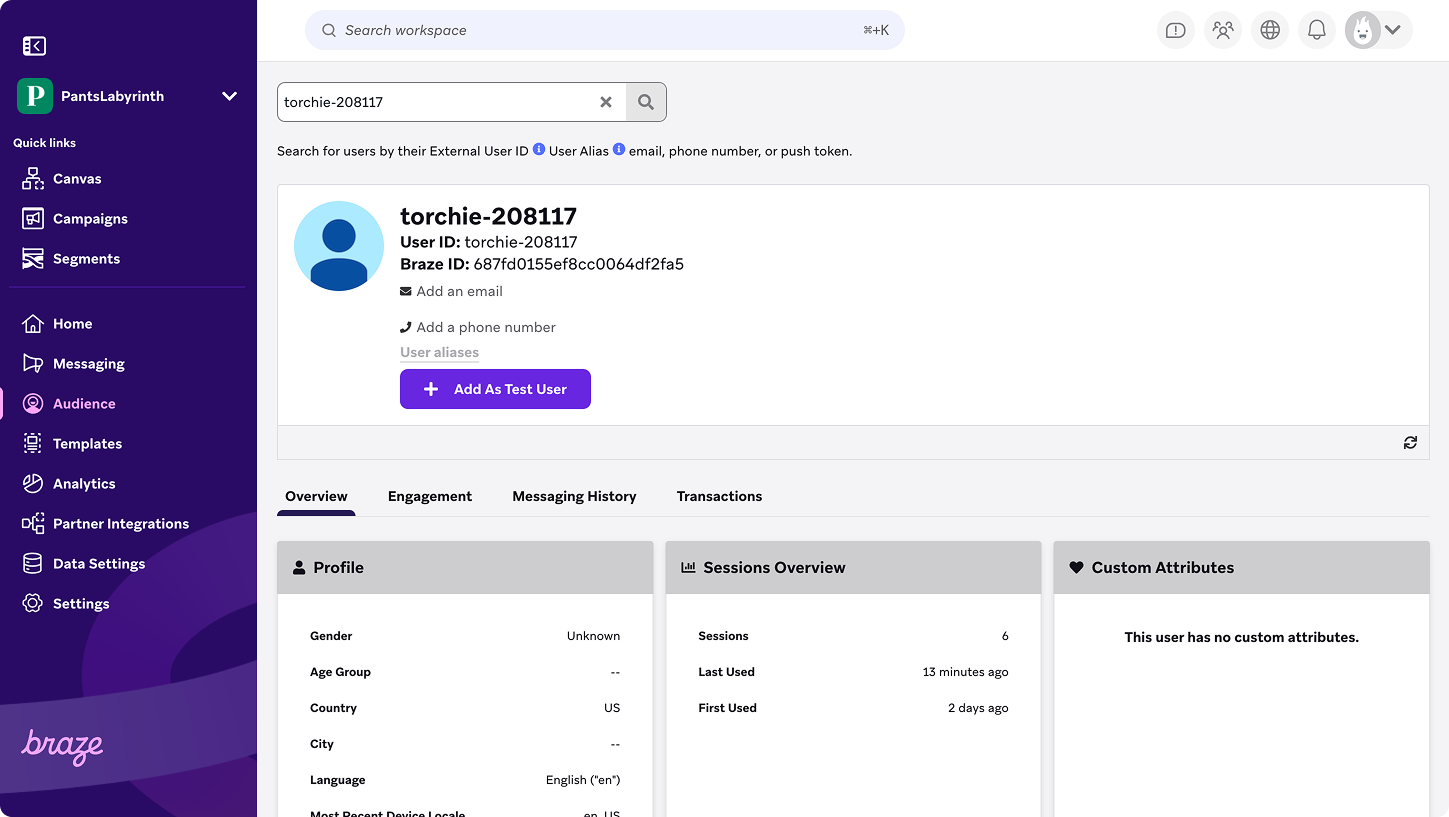Select the Campaigns icon in sidebar
Viewport: 1449px width, 817px height.
33,218
